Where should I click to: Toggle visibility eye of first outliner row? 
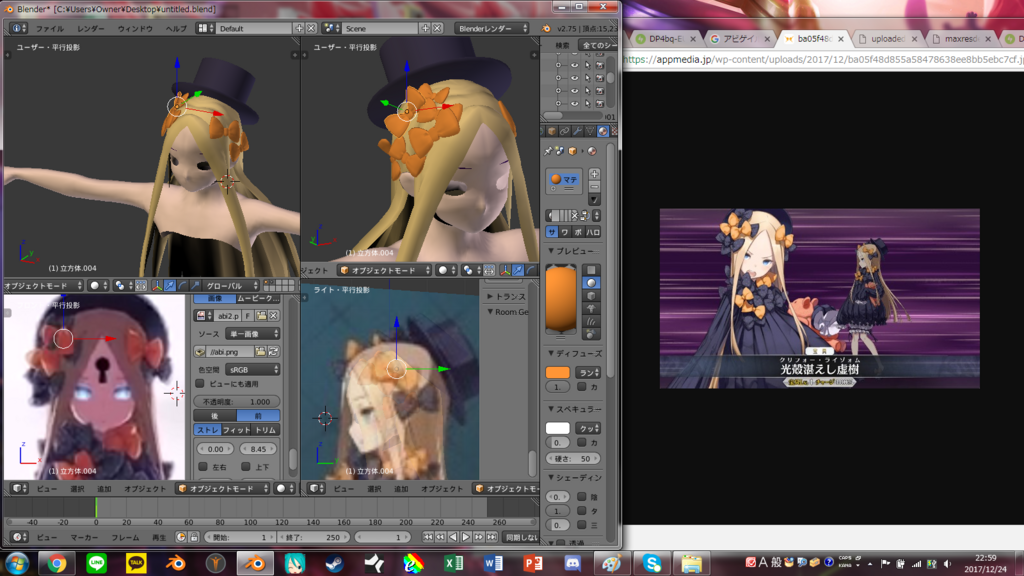[x=574, y=65]
